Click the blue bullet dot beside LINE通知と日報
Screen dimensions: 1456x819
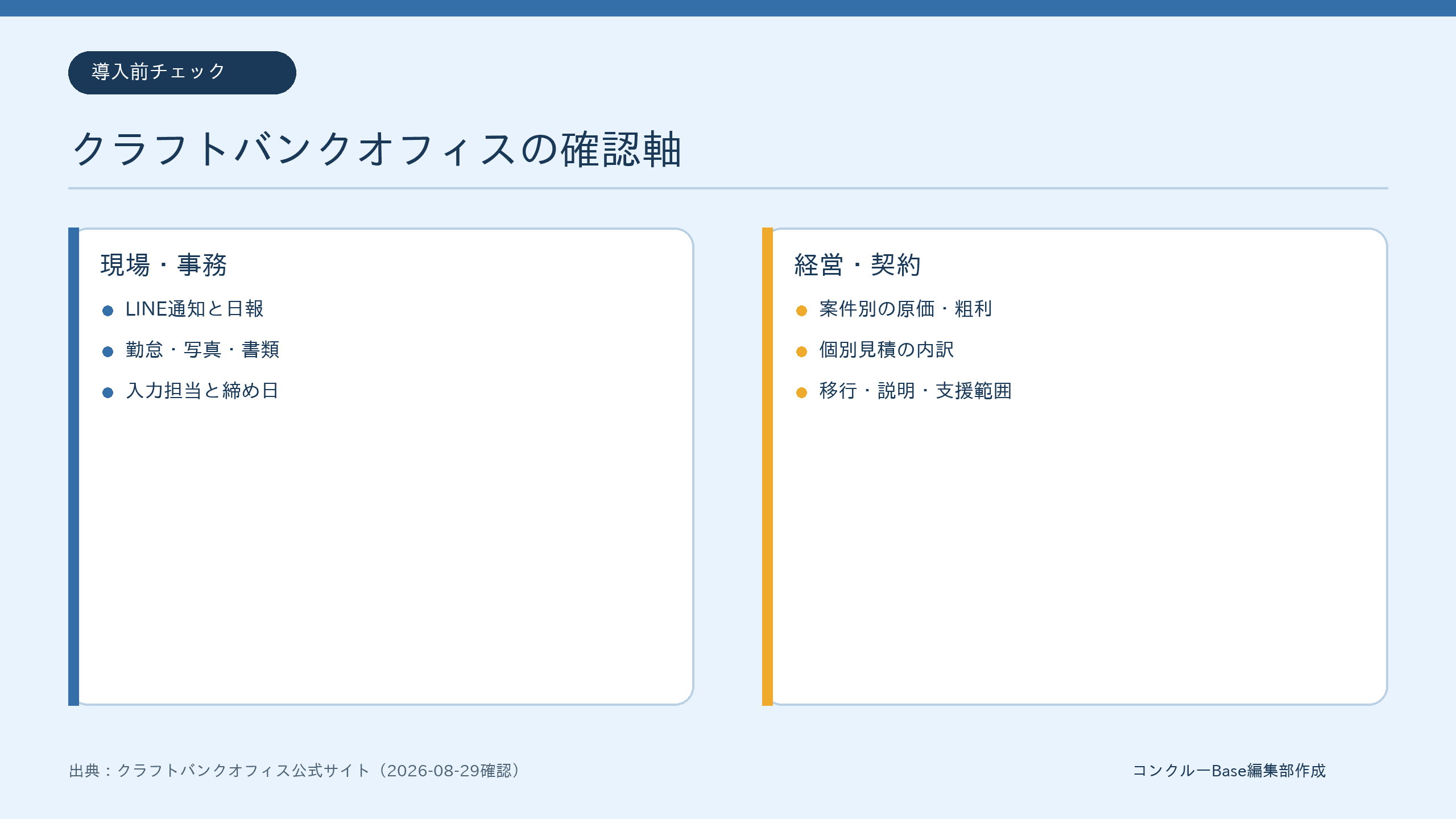pyautogui.click(x=107, y=311)
